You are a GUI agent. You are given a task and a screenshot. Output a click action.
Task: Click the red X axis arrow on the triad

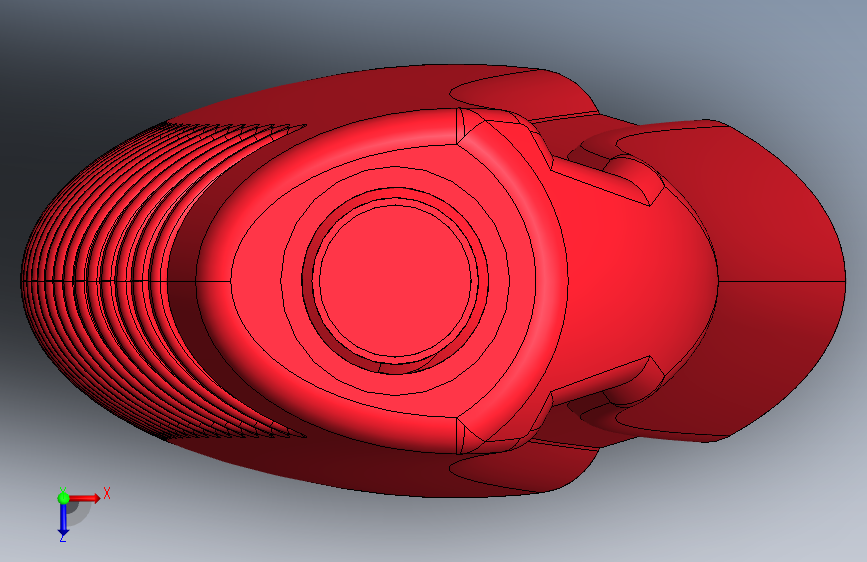84,498
